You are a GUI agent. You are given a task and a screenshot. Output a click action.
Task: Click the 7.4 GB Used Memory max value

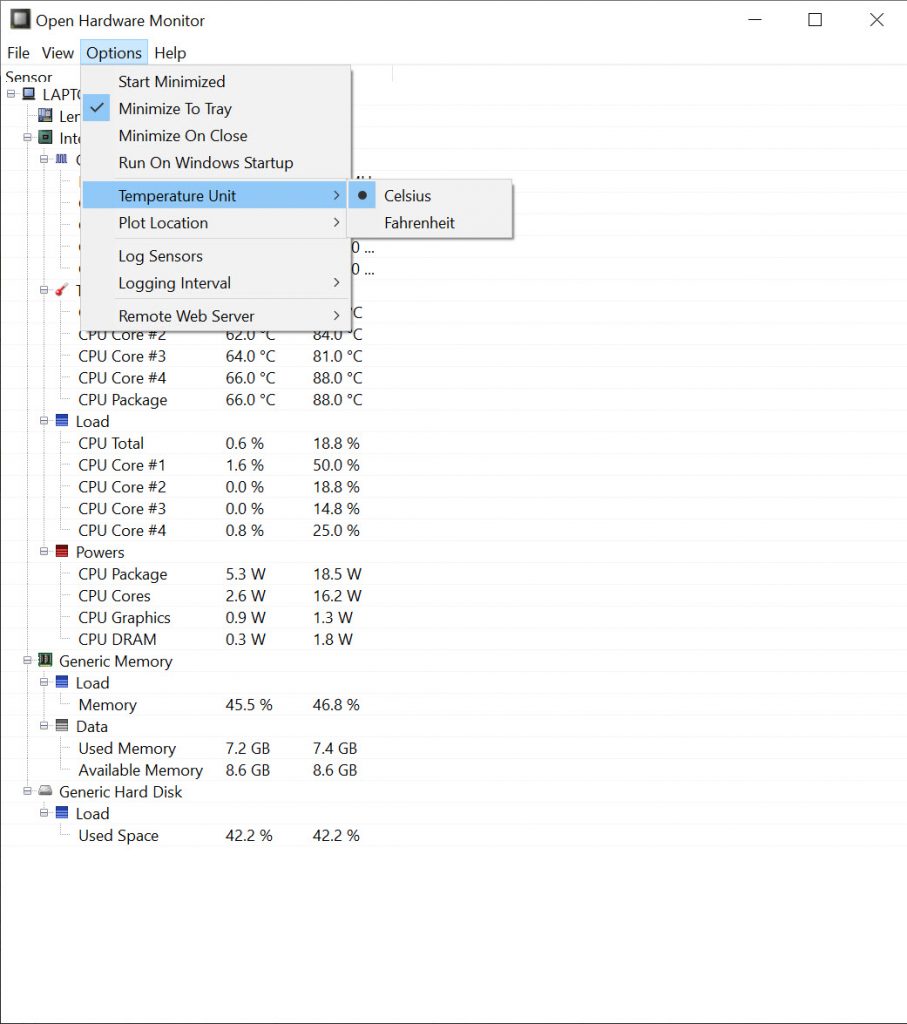[x=335, y=748]
